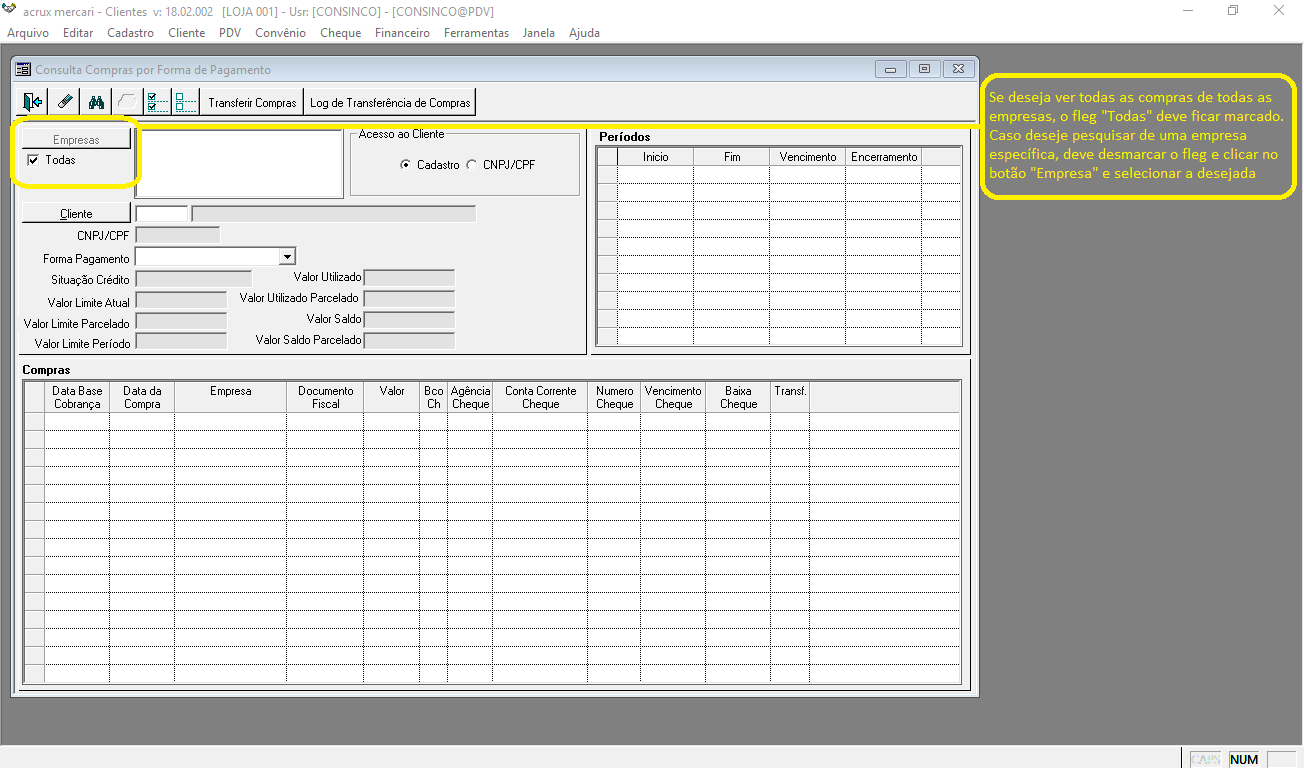1304x769 pixels.
Task: Click the Data Base Cobrança column header
Action: point(77,397)
